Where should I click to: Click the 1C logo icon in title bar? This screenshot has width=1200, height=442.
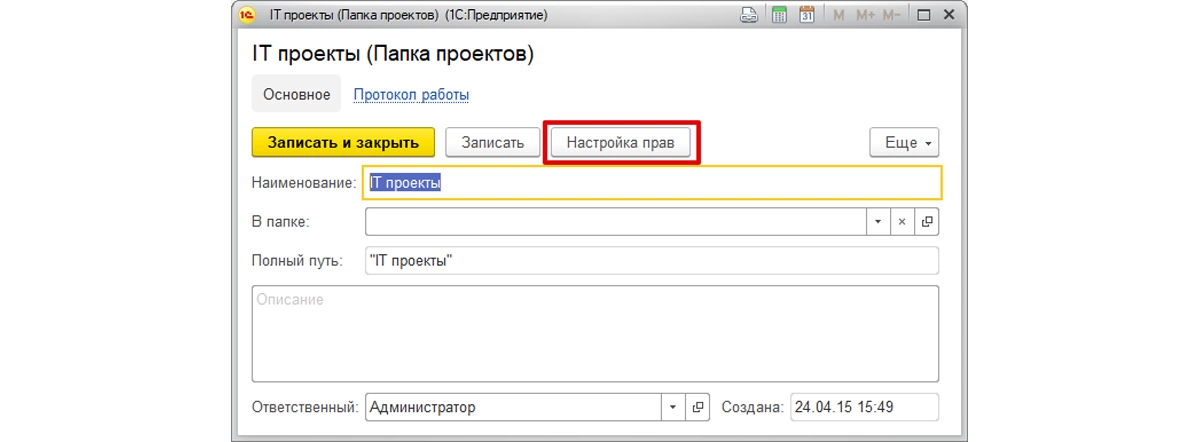[247, 15]
